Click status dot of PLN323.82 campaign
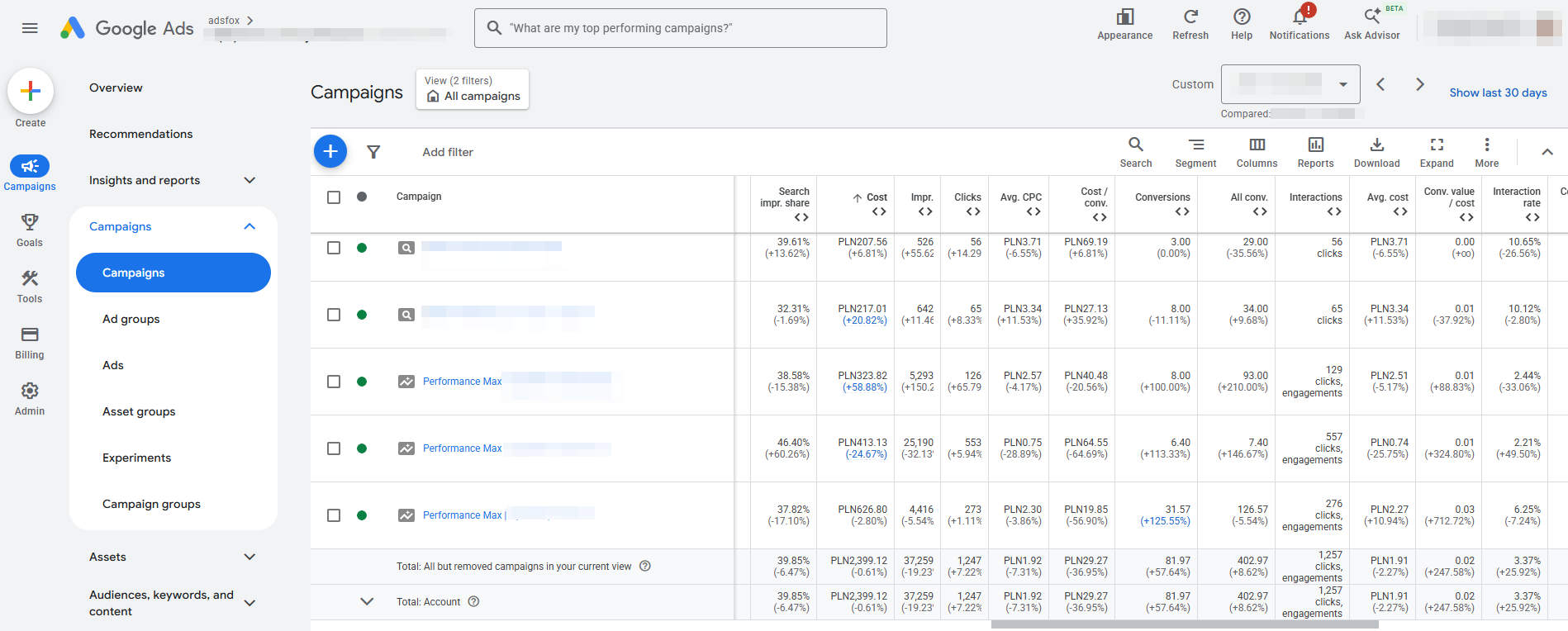The image size is (1568, 631). 362,382
